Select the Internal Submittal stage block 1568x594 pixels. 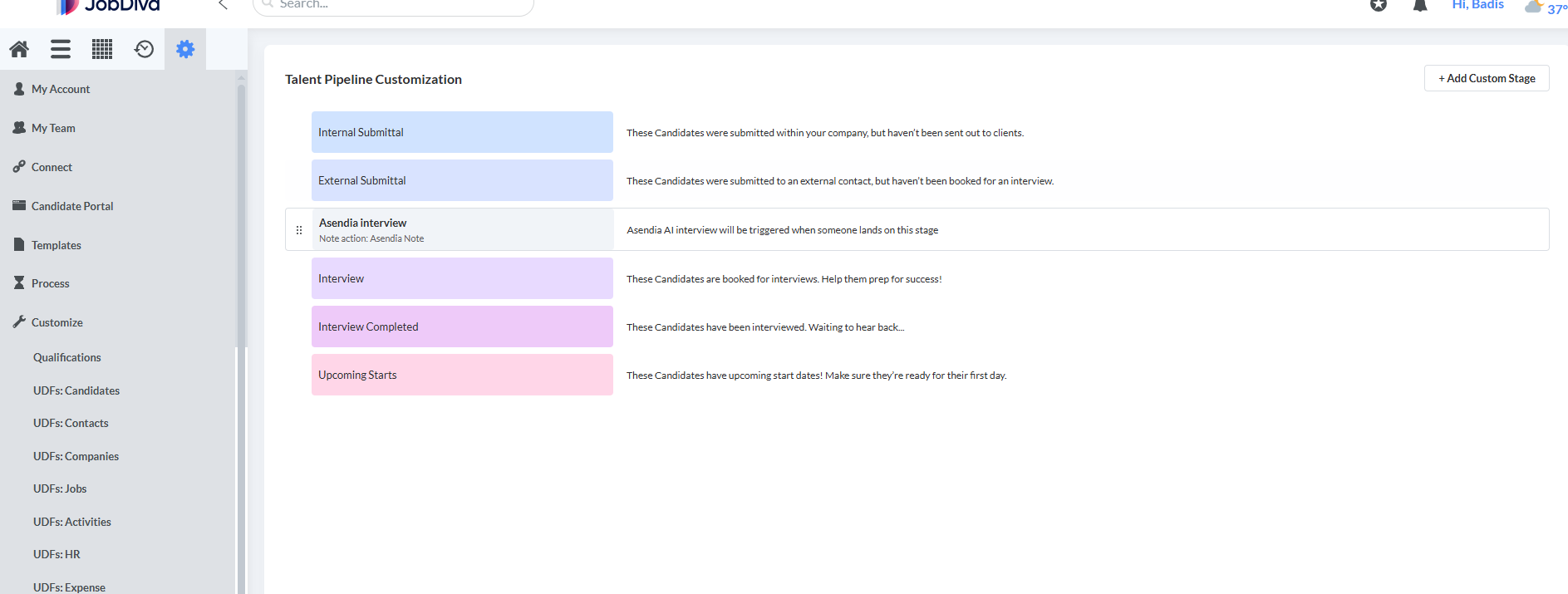coord(462,132)
